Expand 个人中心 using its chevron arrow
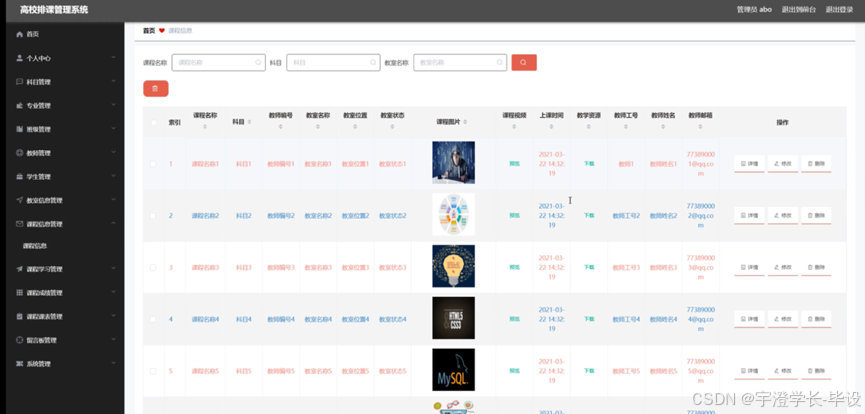 [x=113, y=57]
